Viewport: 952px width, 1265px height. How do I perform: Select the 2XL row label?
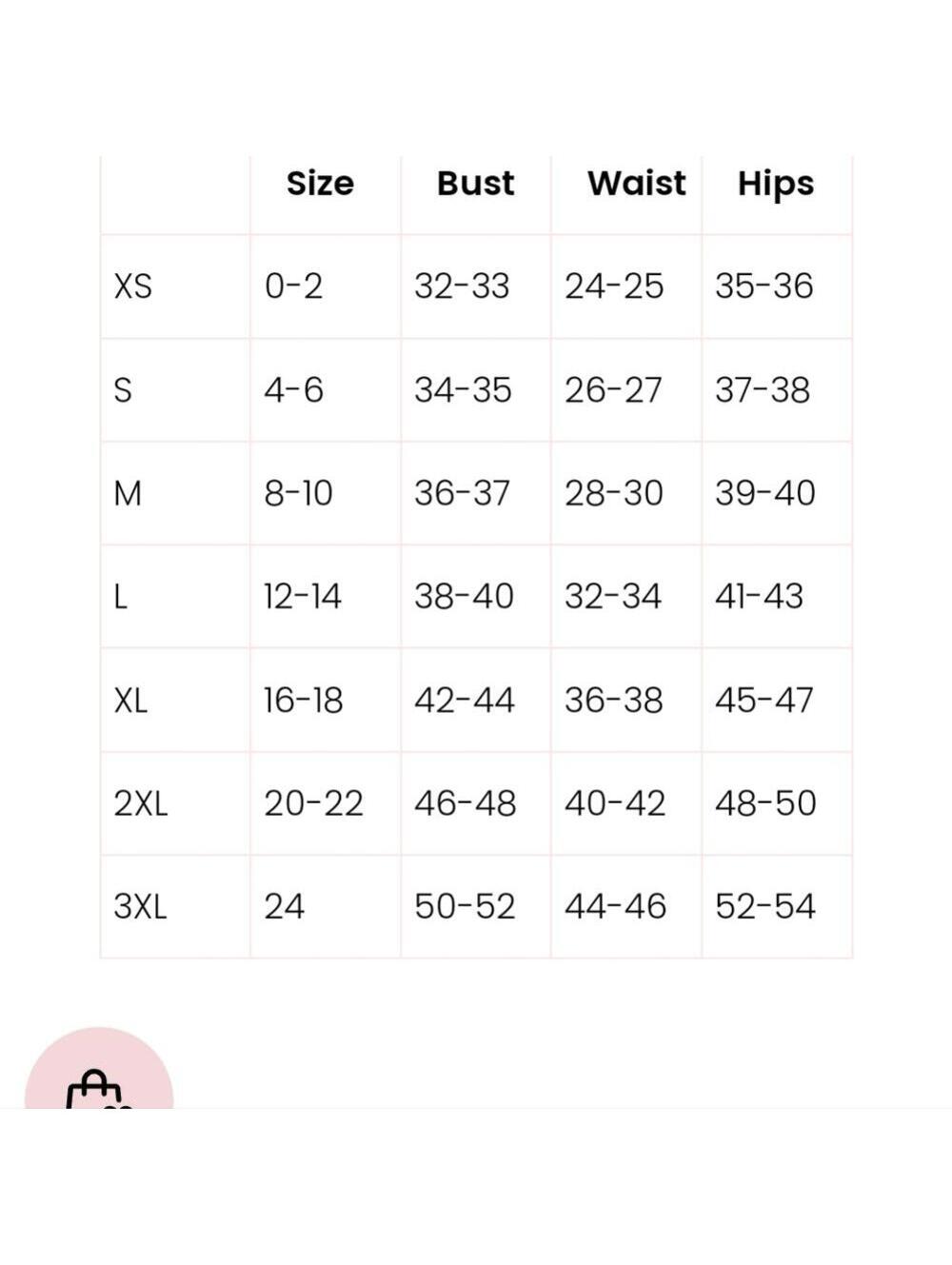pos(140,803)
